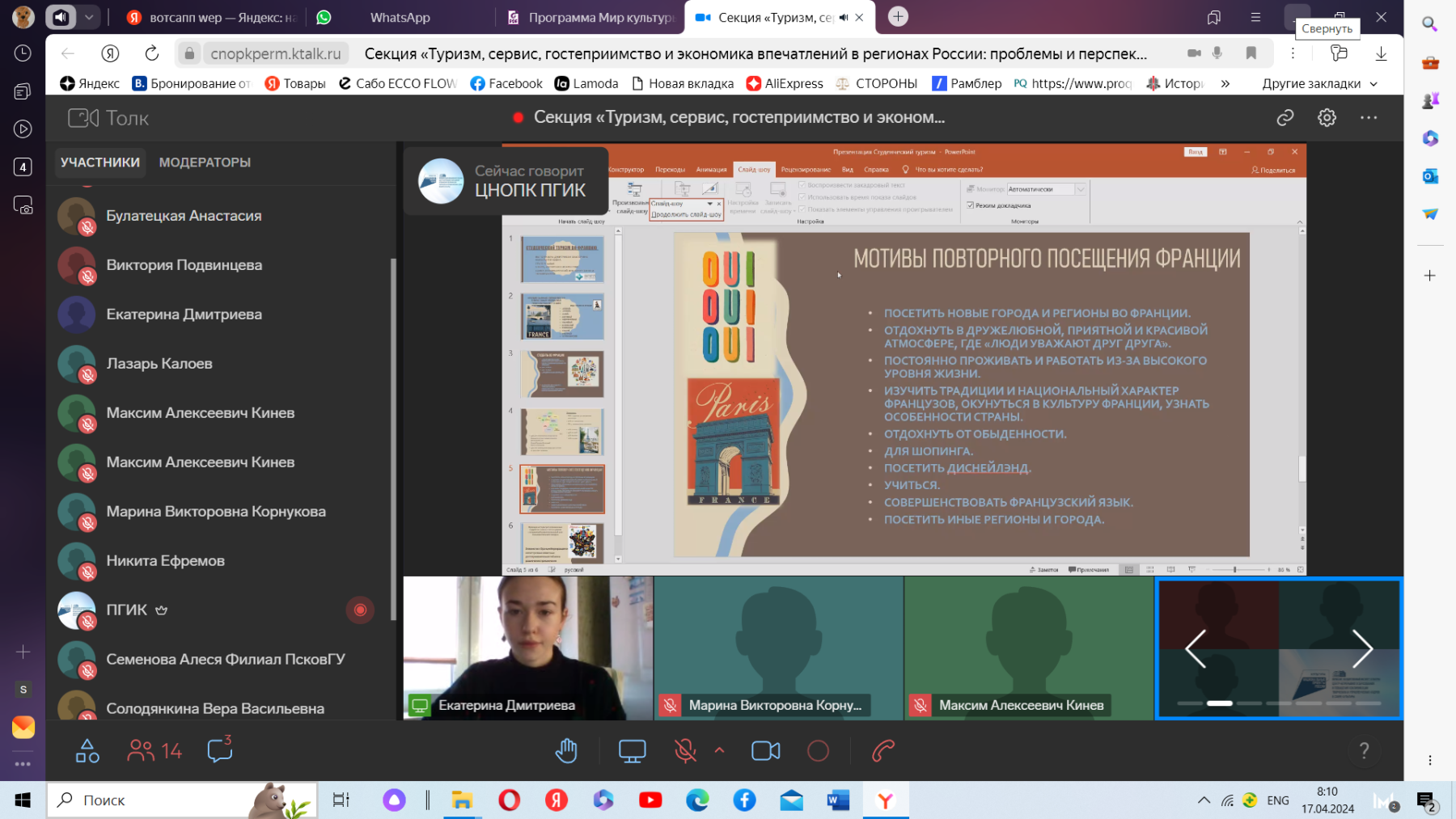Open the three-dots meeting menu
The image size is (1456, 819).
point(1369,118)
